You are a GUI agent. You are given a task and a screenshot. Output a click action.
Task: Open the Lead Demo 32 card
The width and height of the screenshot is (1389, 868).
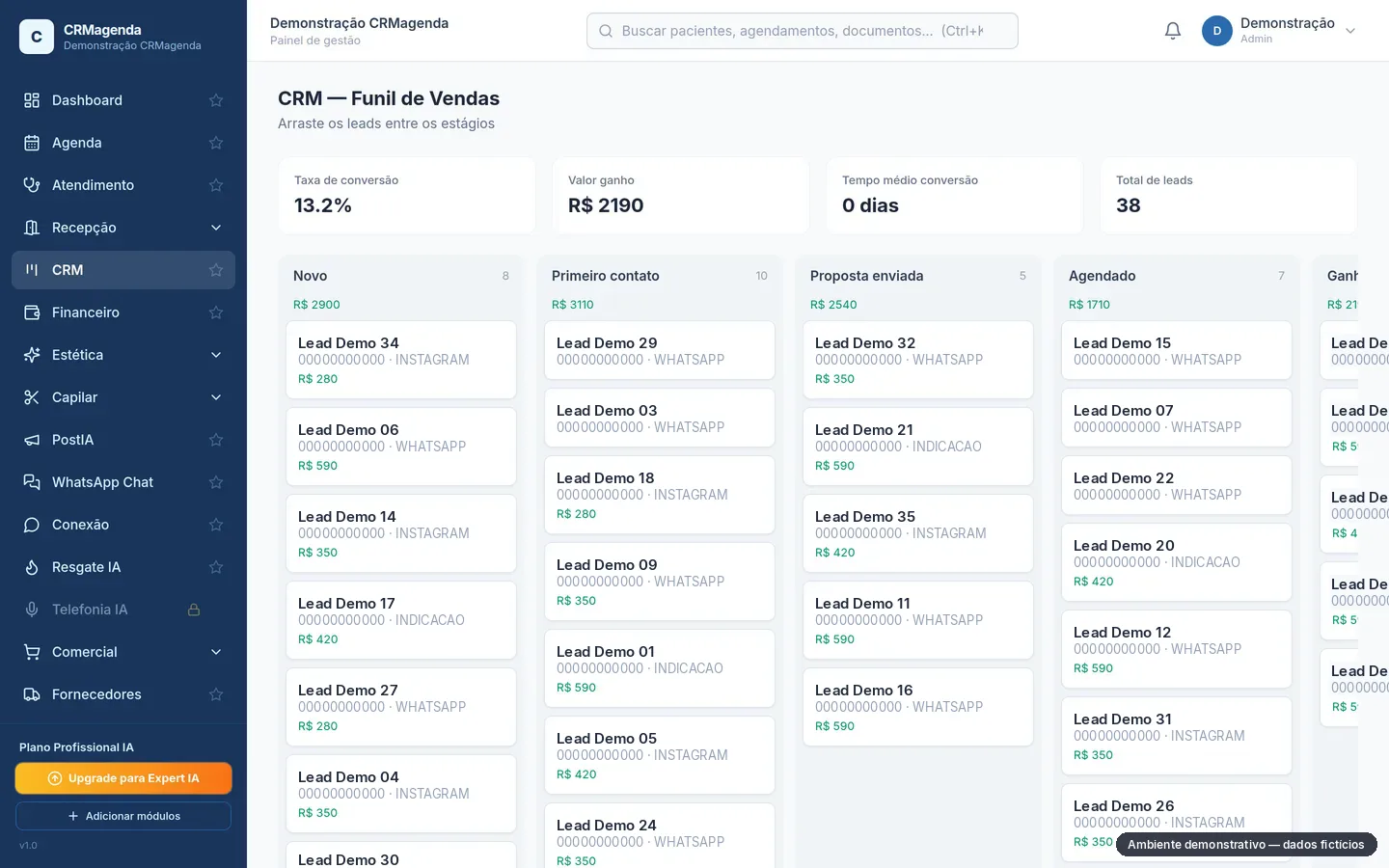[918, 360]
